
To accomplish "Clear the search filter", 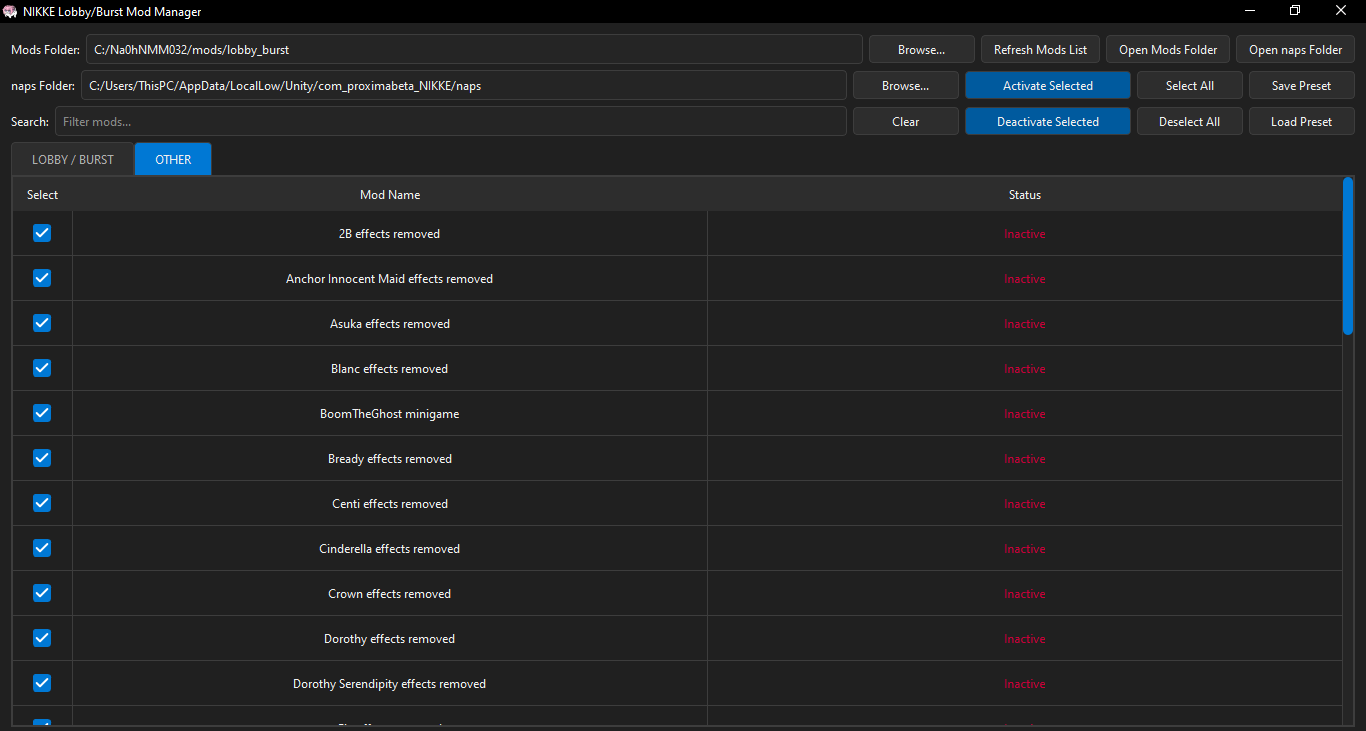I will [x=905, y=121].
